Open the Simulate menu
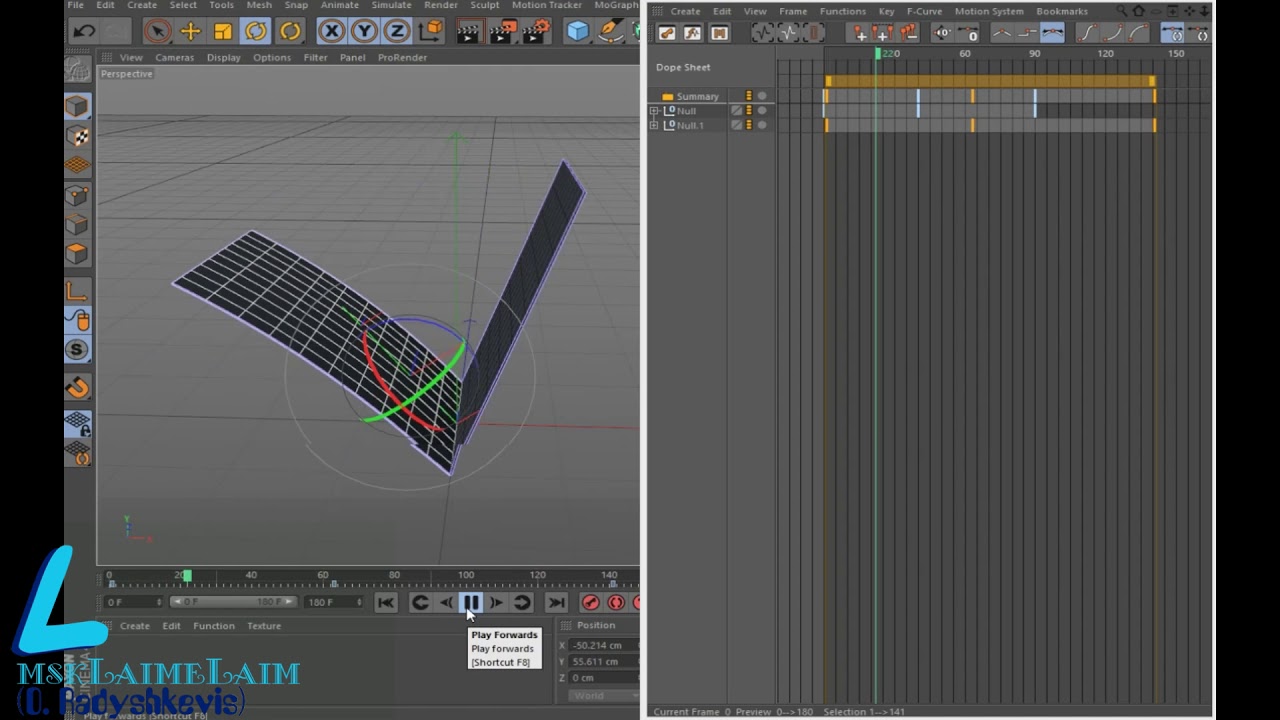 click(391, 5)
